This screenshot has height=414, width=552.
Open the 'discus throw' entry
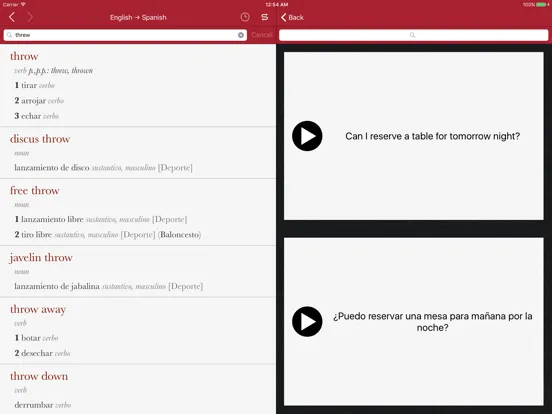tap(40, 139)
